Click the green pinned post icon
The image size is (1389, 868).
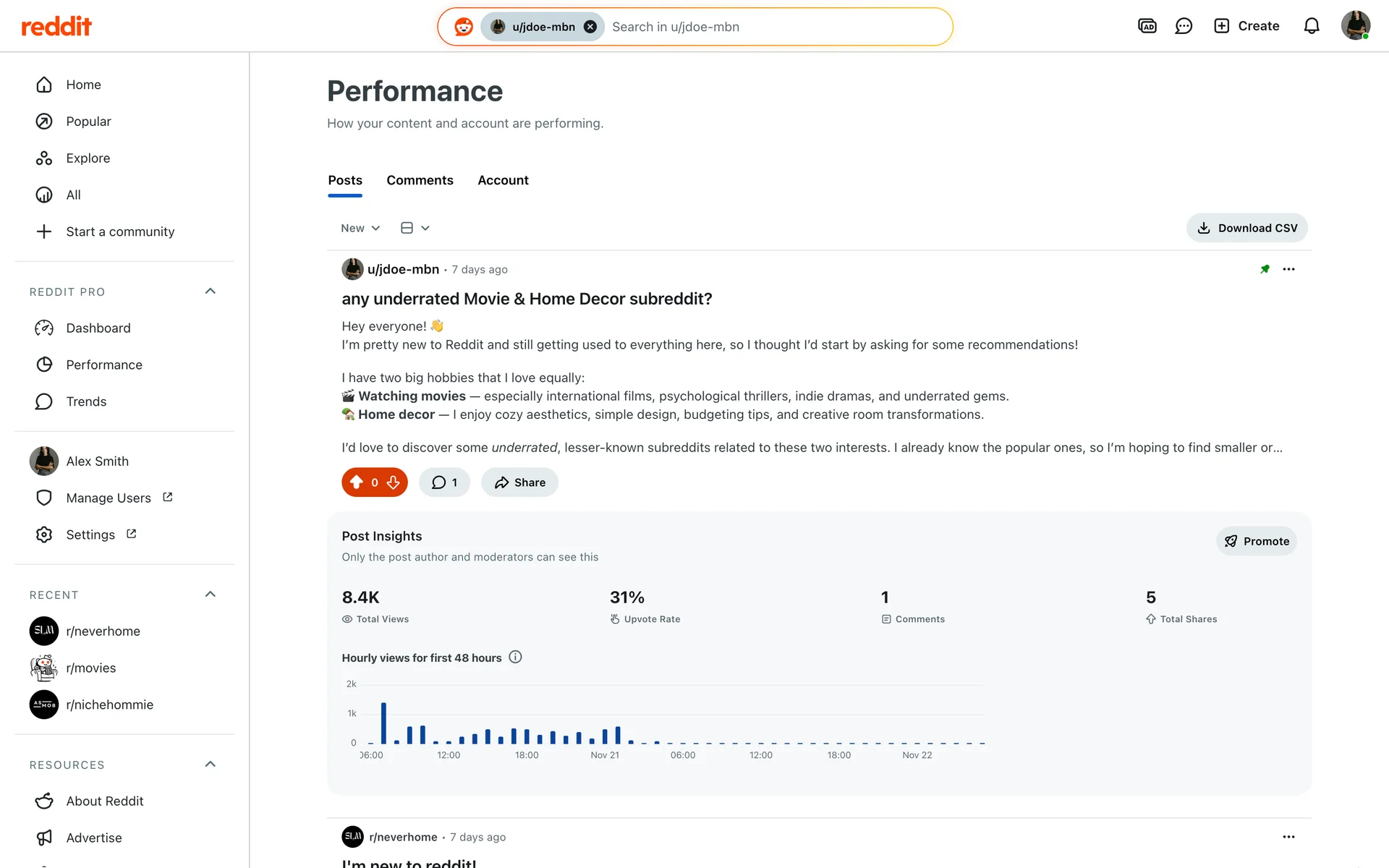[1265, 269]
